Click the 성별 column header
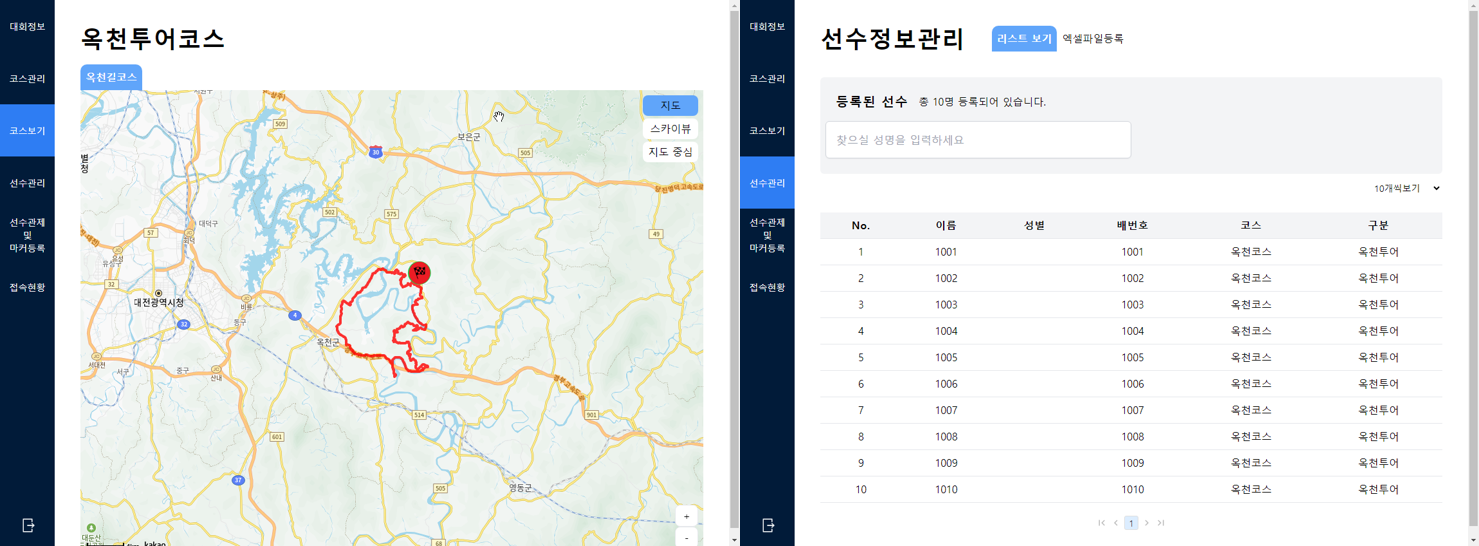Viewport: 1479px width, 546px height. tap(1034, 226)
